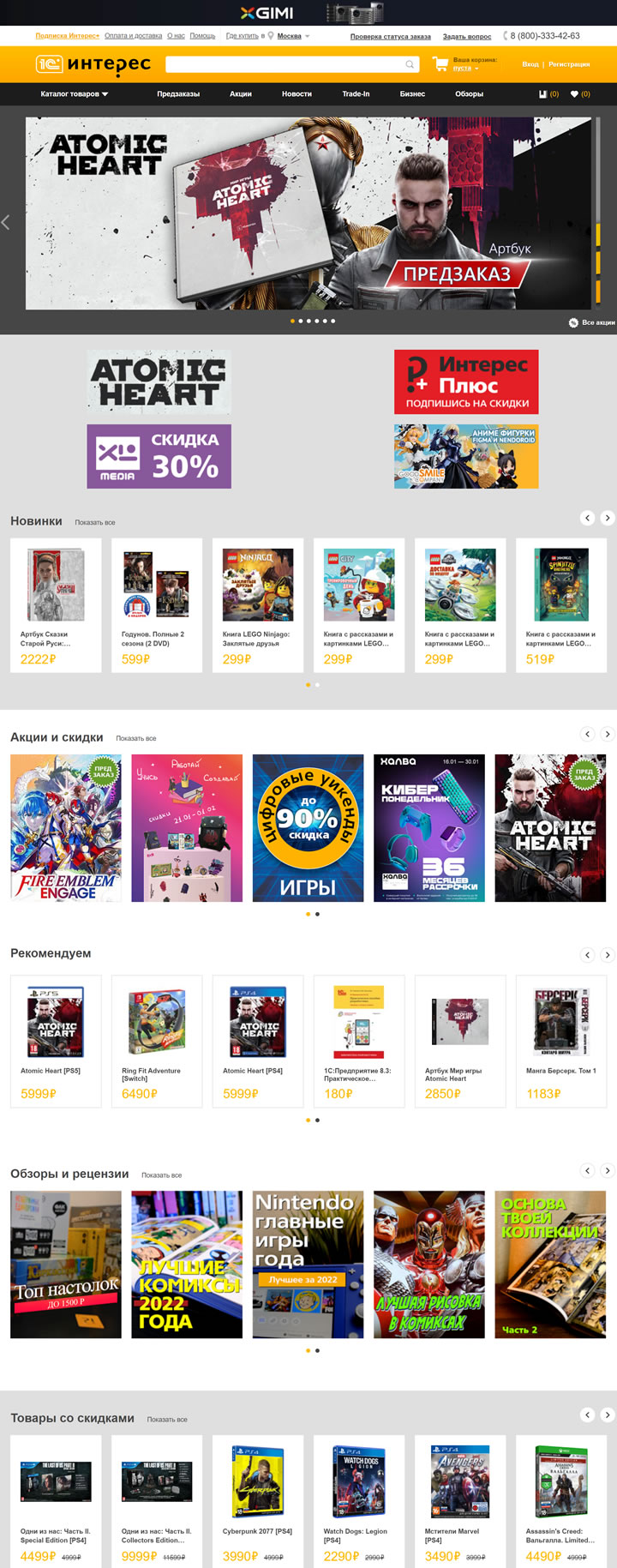617x1568 pixels.
Task: Select second page dot under Акции и скидки
Action: (317, 914)
